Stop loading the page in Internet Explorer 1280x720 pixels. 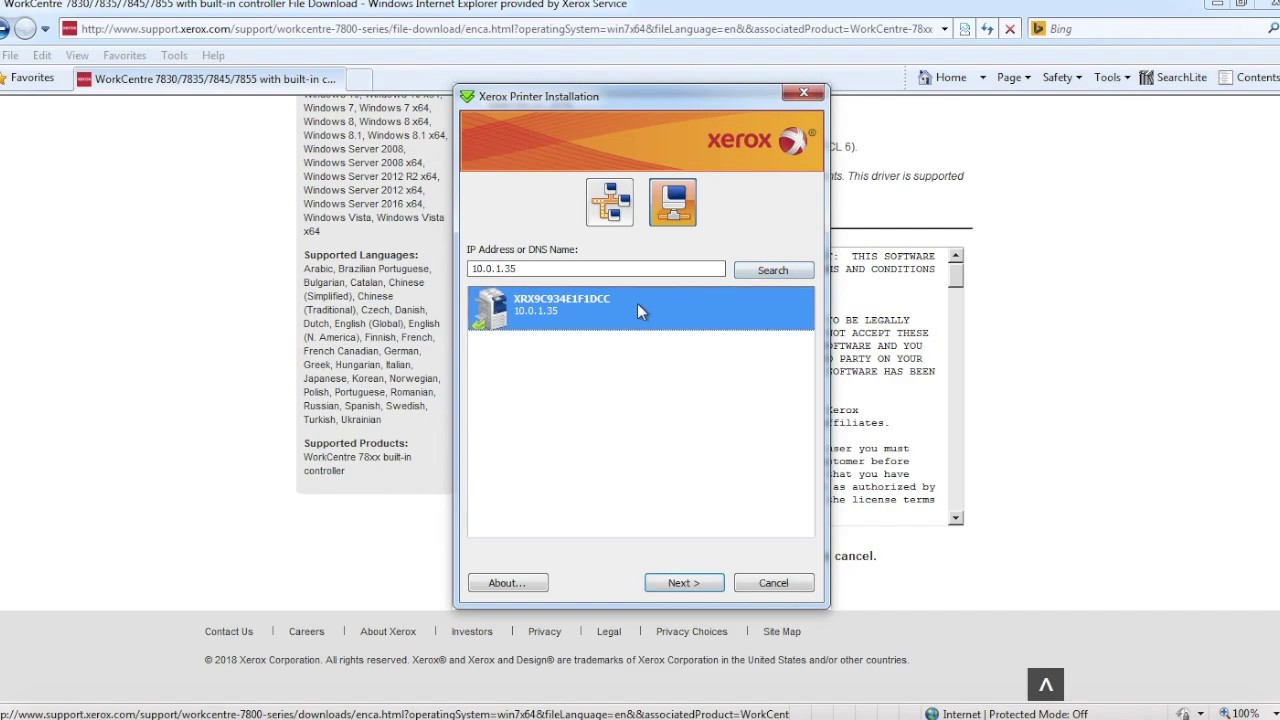click(x=1010, y=29)
